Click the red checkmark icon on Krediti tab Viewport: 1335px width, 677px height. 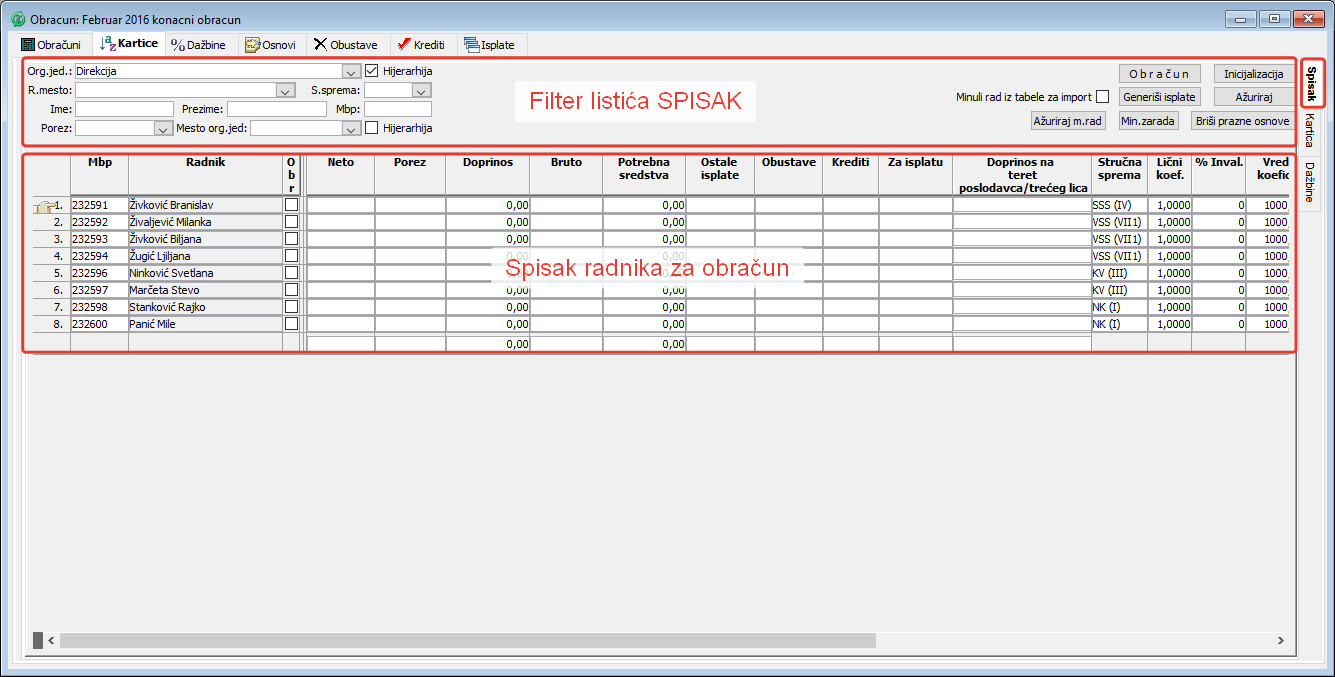(403, 45)
